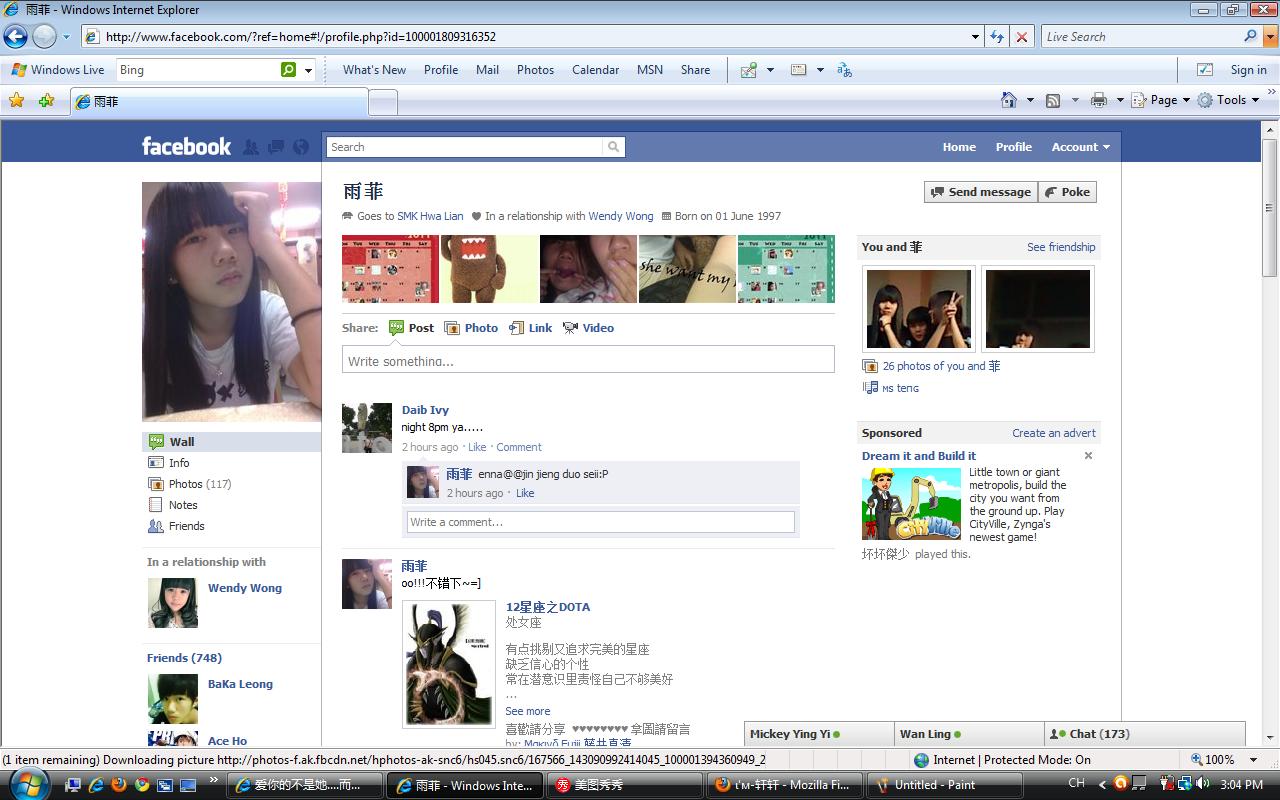Like Daib Ivy's wall post
The width and height of the screenshot is (1280, 800).
click(x=477, y=447)
